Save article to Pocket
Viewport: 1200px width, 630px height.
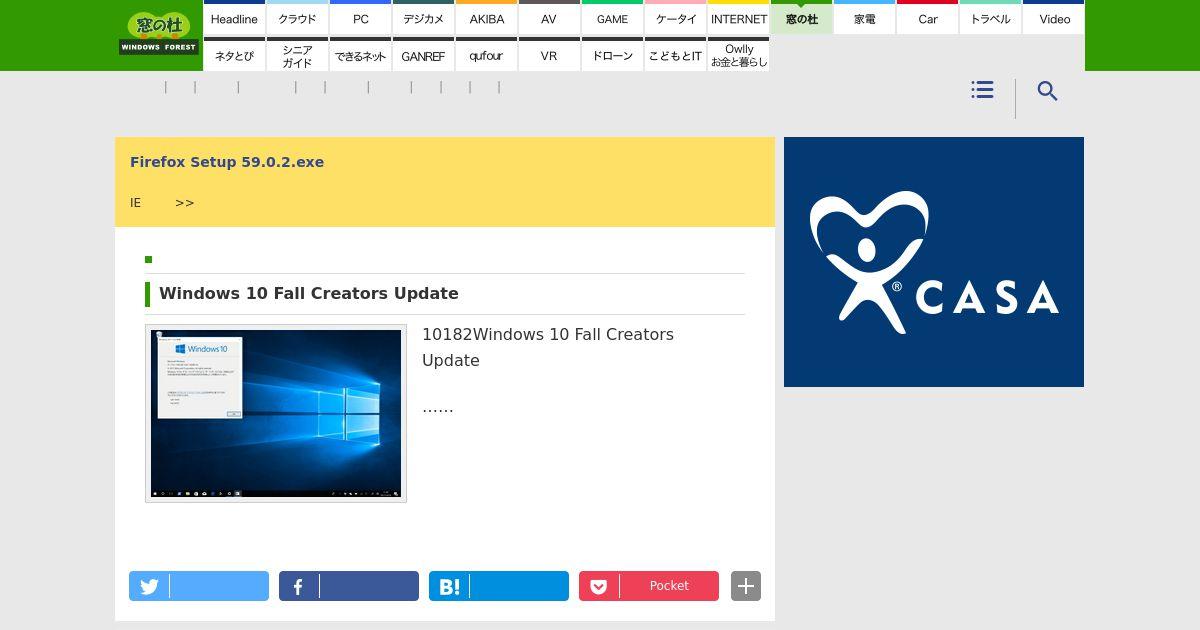click(x=649, y=586)
